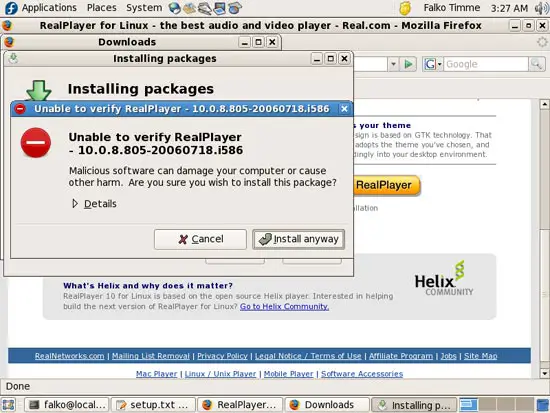
Task: Click the search magnifier icon
Action: click(536, 64)
